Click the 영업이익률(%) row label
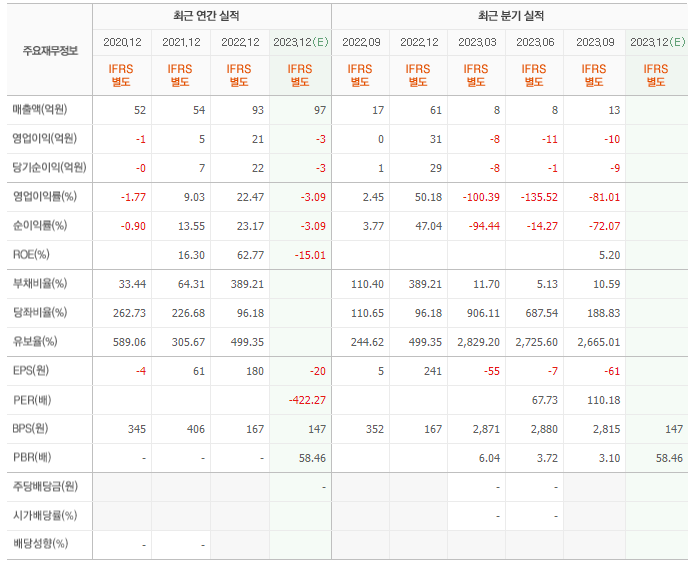The width and height of the screenshot is (694, 562). tap(44, 196)
